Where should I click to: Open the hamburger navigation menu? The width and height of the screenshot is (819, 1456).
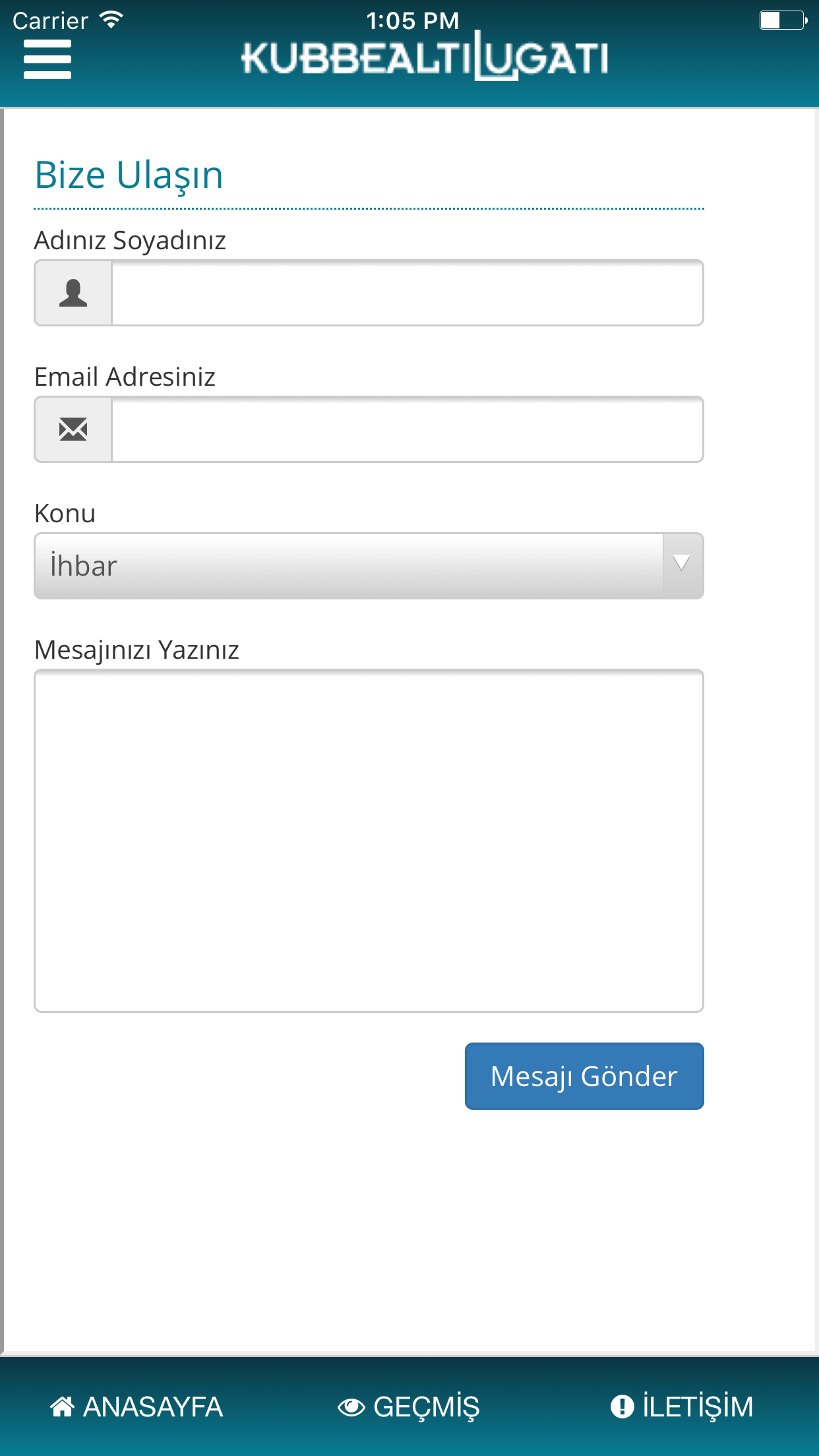coord(47,58)
